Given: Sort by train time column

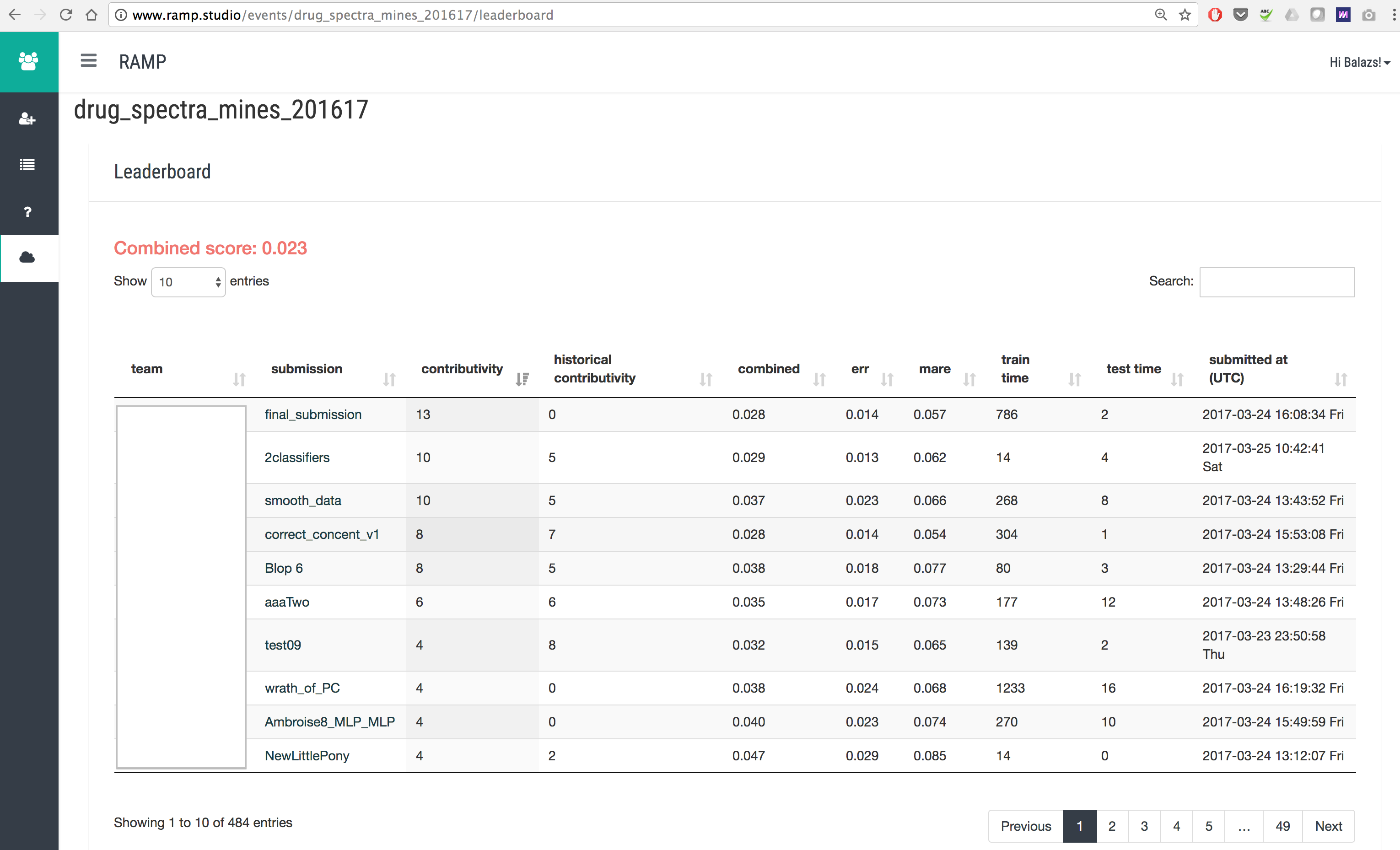Looking at the screenshot, I should (x=1015, y=369).
